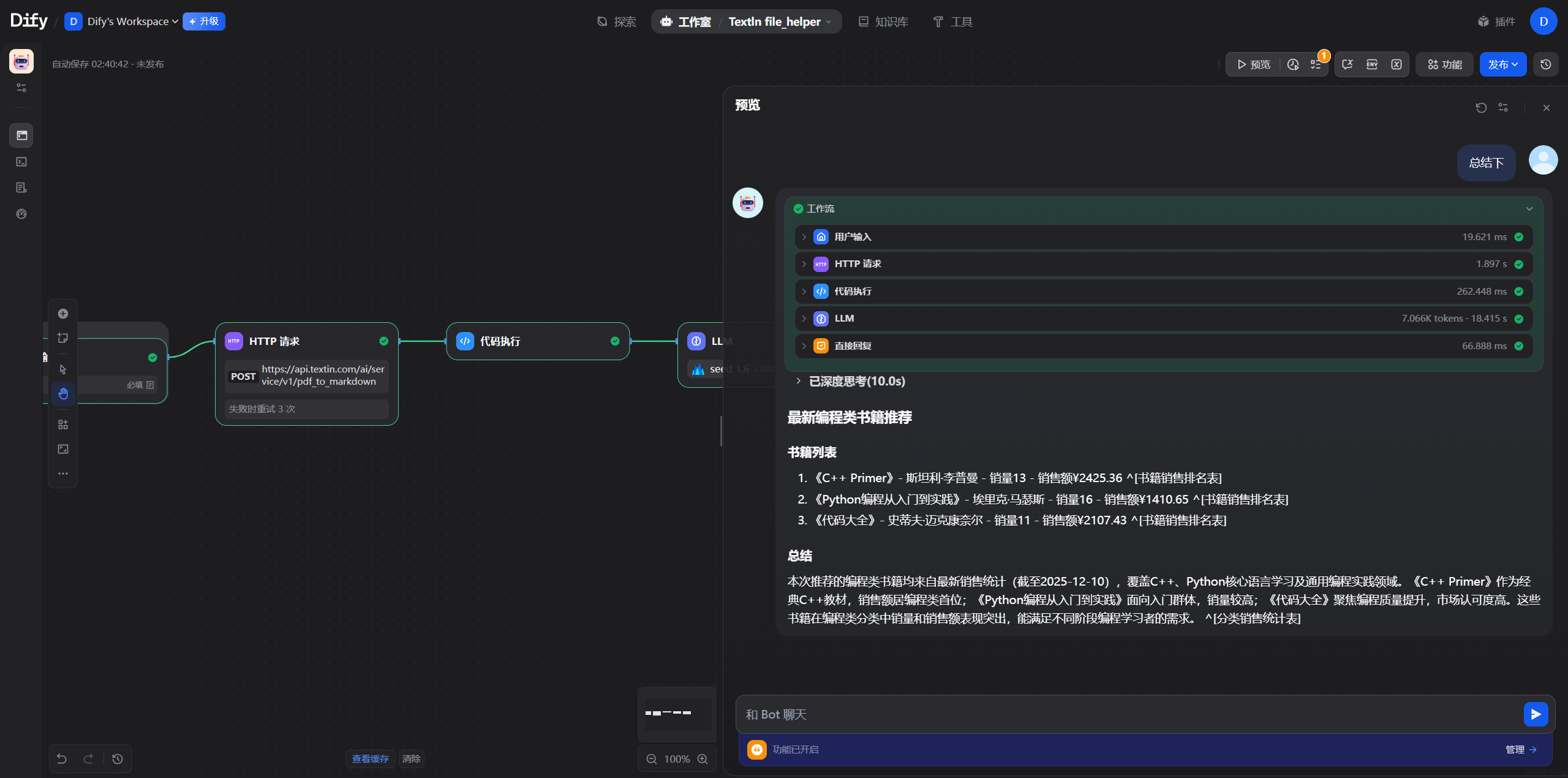Select the hand pan tool
1568x778 pixels.
coord(63,393)
